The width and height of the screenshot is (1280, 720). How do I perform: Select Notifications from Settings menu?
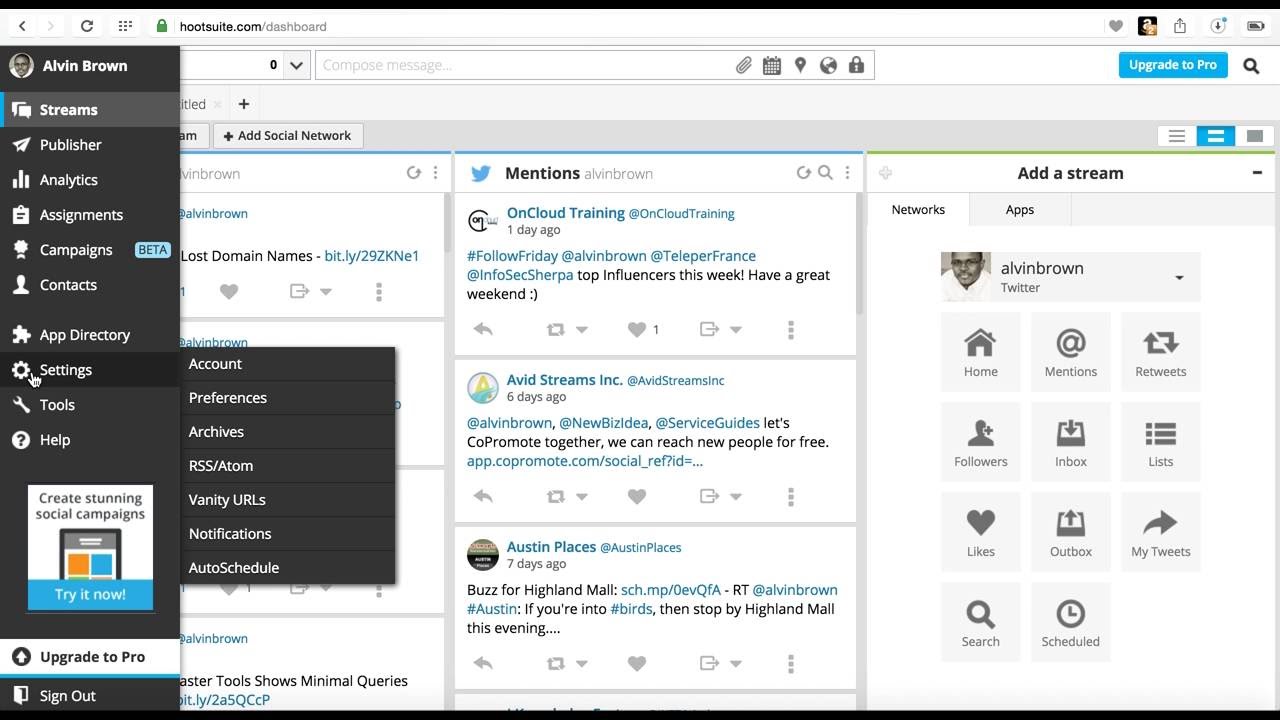tap(288, 534)
